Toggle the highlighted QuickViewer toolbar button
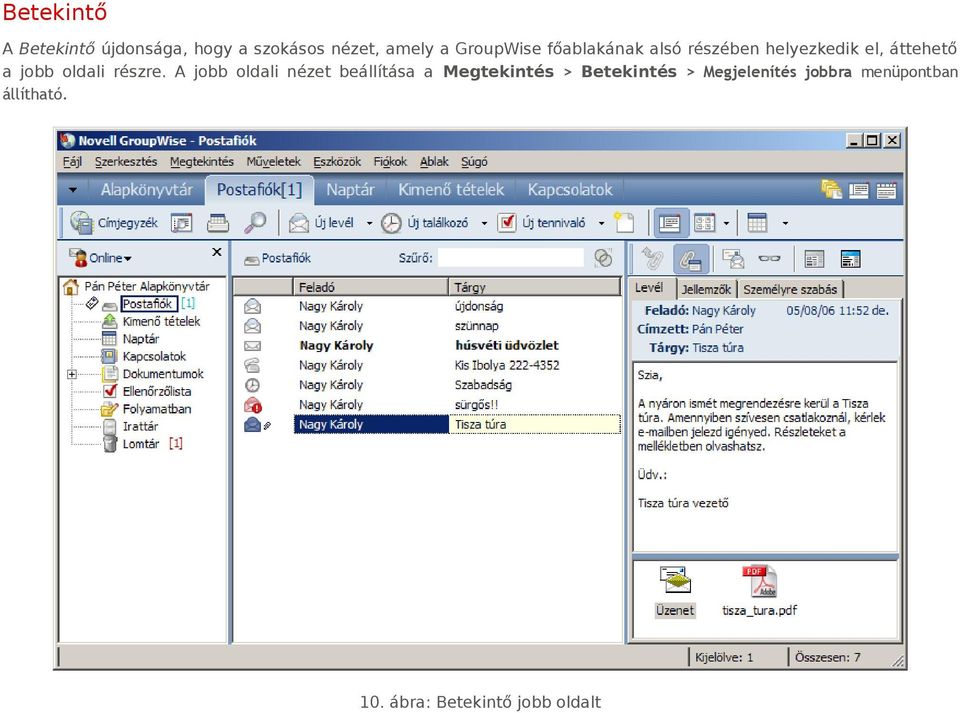960x713 pixels. click(670, 223)
